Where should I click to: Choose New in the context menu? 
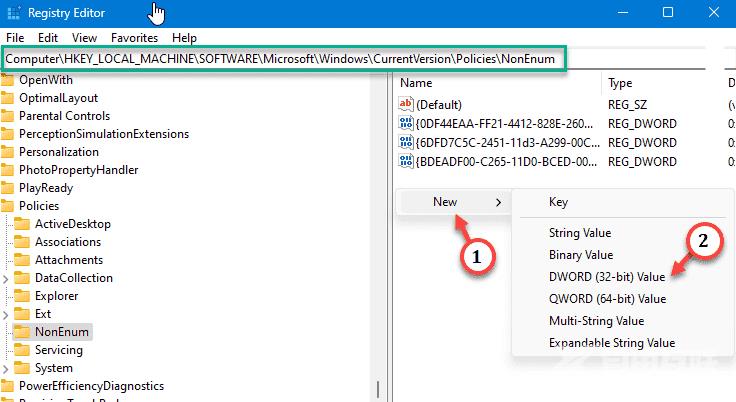(453, 202)
